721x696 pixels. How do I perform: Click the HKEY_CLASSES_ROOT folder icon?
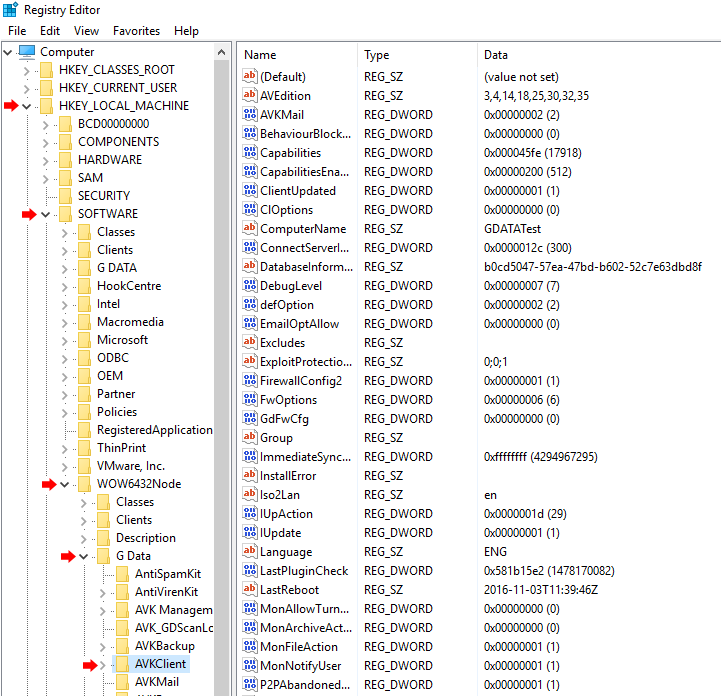(46, 70)
